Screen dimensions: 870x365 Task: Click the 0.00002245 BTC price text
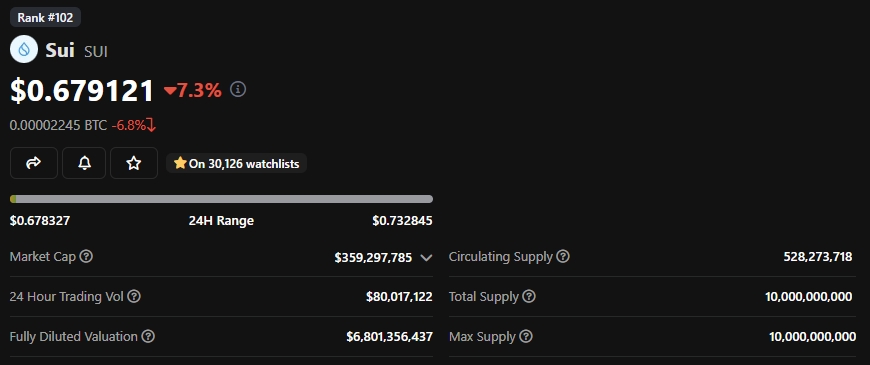pos(58,125)
